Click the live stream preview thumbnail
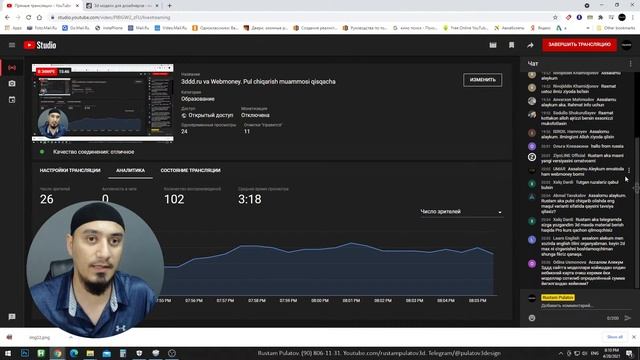 click(x=102, y=103)
